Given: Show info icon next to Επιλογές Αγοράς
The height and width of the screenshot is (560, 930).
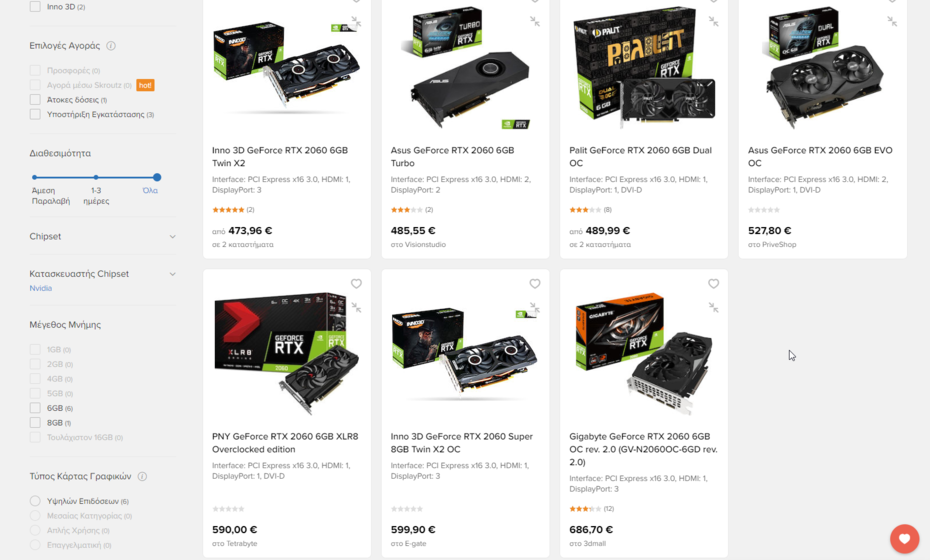Looking at the screenshot, I should pos(111,46).
